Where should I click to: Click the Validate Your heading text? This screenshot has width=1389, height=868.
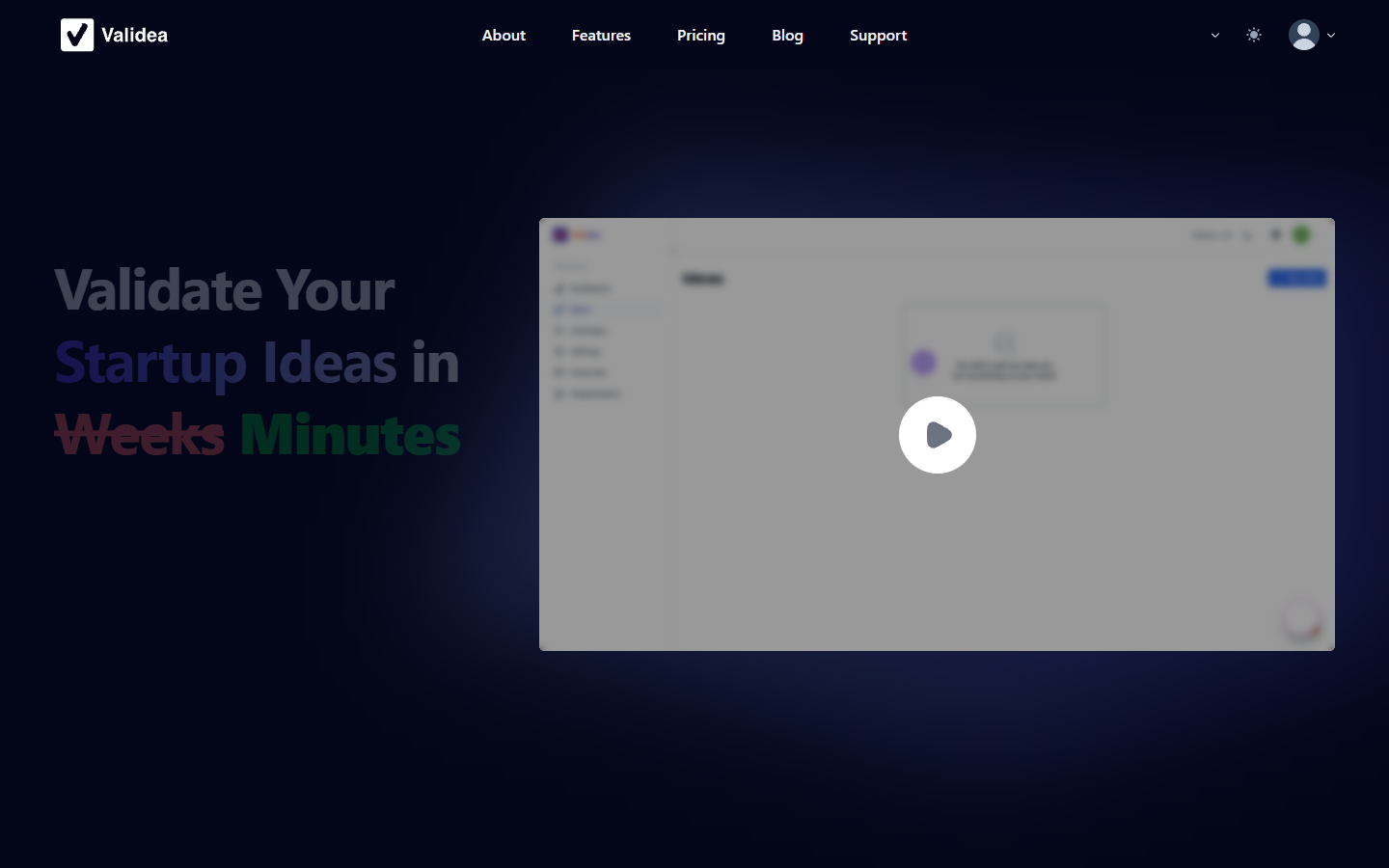point(225,289)
